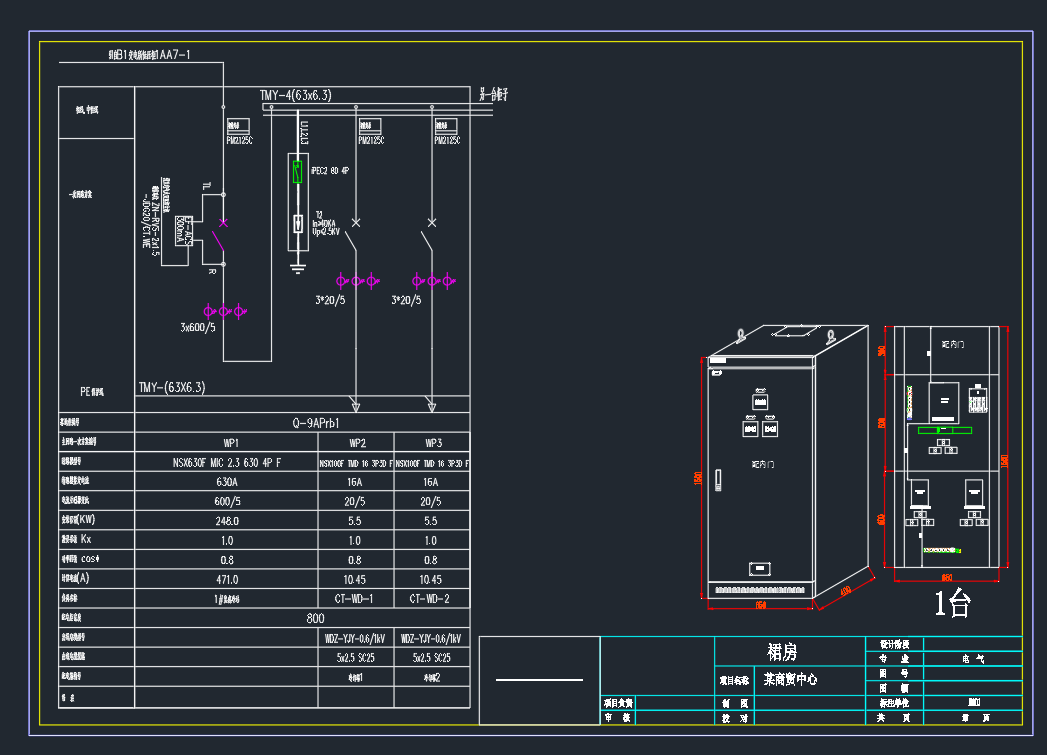Click 20/5 table cell under WP2
Viewport: 1047px width, 755px height.
(x=355, y=501)
